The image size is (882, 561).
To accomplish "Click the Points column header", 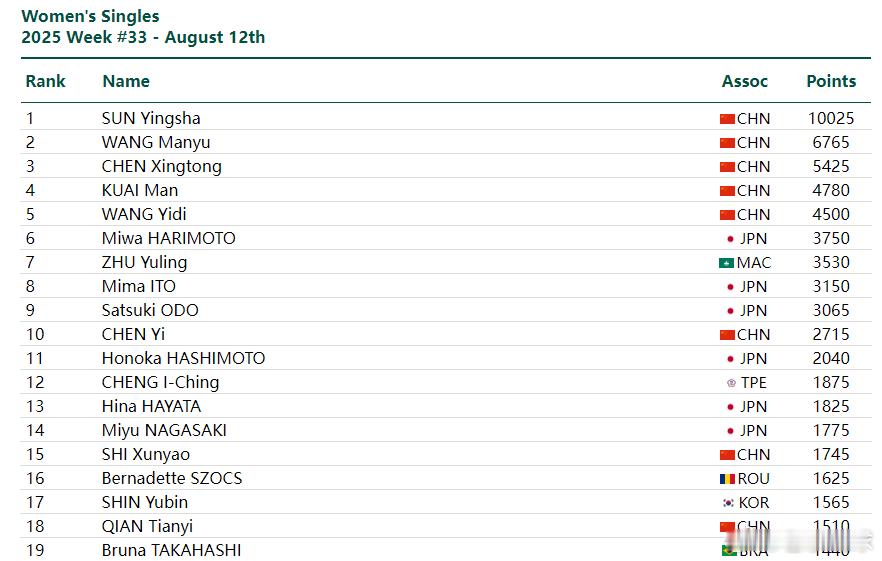I will (831, 81).
